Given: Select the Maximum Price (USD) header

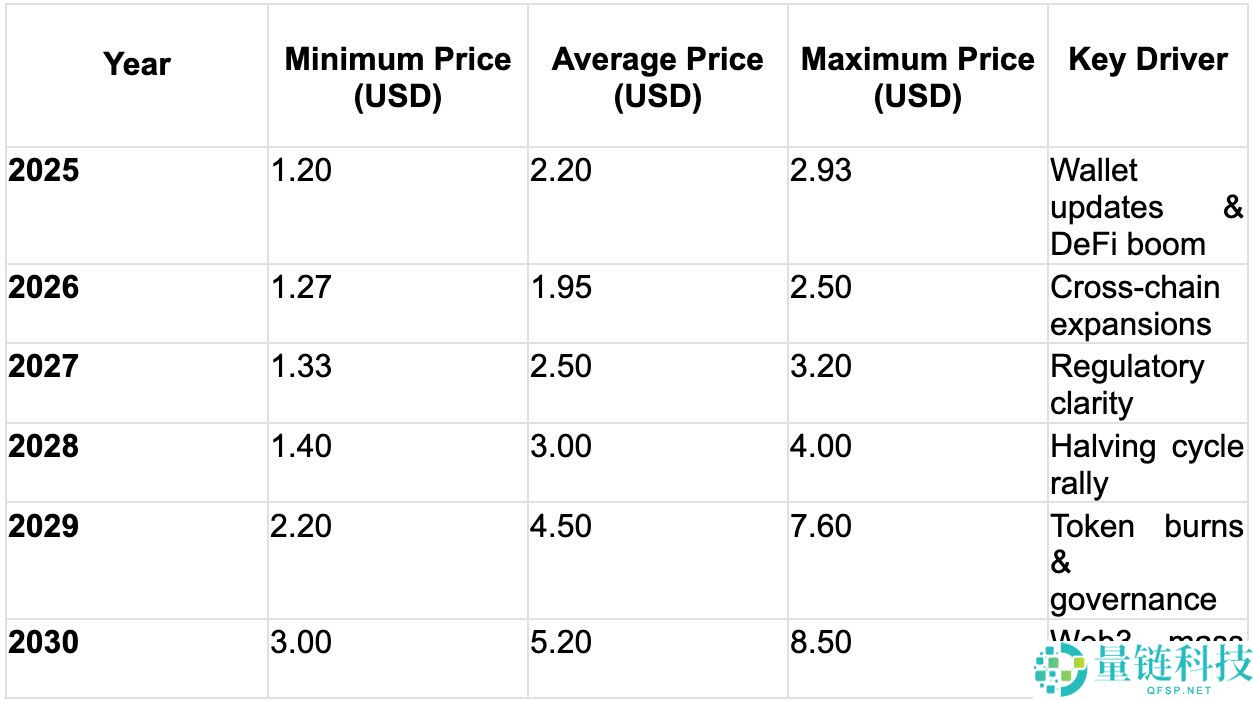Looking at the screenshot, I should [x=917, y=77].
